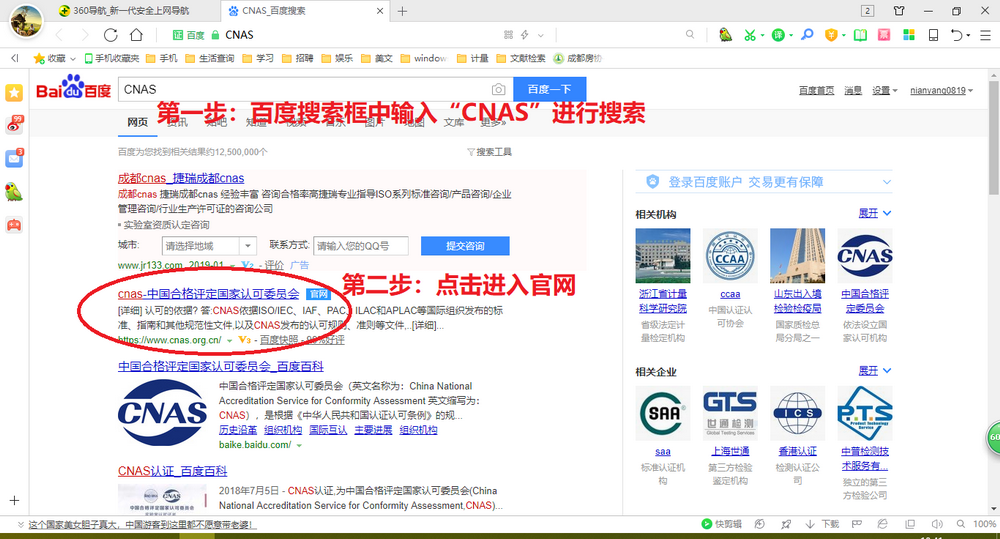The width and height of the screenshot is (1000, 539).
Task: Click the undo closed tab arrow icon
Action: pos(957,35)
